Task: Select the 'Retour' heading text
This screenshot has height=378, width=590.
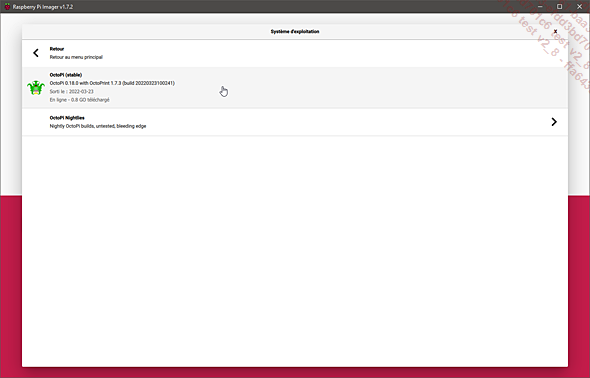Action: click(x=57, y=49)
